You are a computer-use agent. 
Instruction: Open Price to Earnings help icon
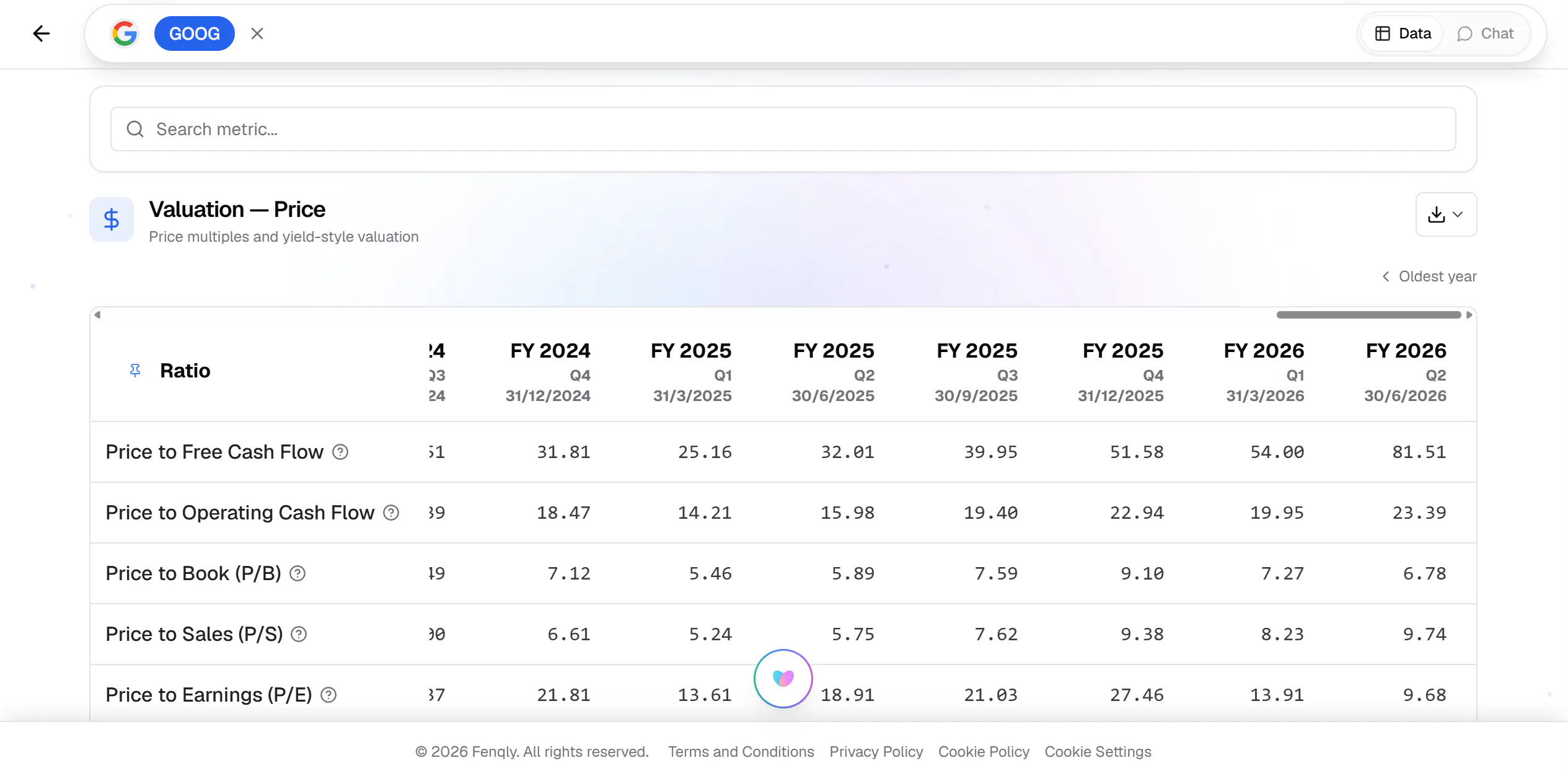328,695
